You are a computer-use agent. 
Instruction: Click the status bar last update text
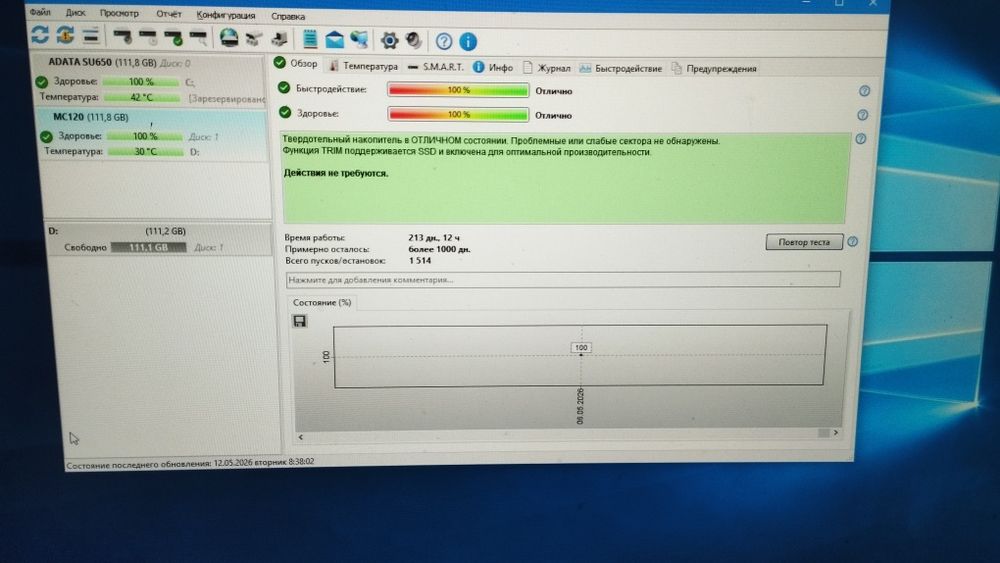190,464
